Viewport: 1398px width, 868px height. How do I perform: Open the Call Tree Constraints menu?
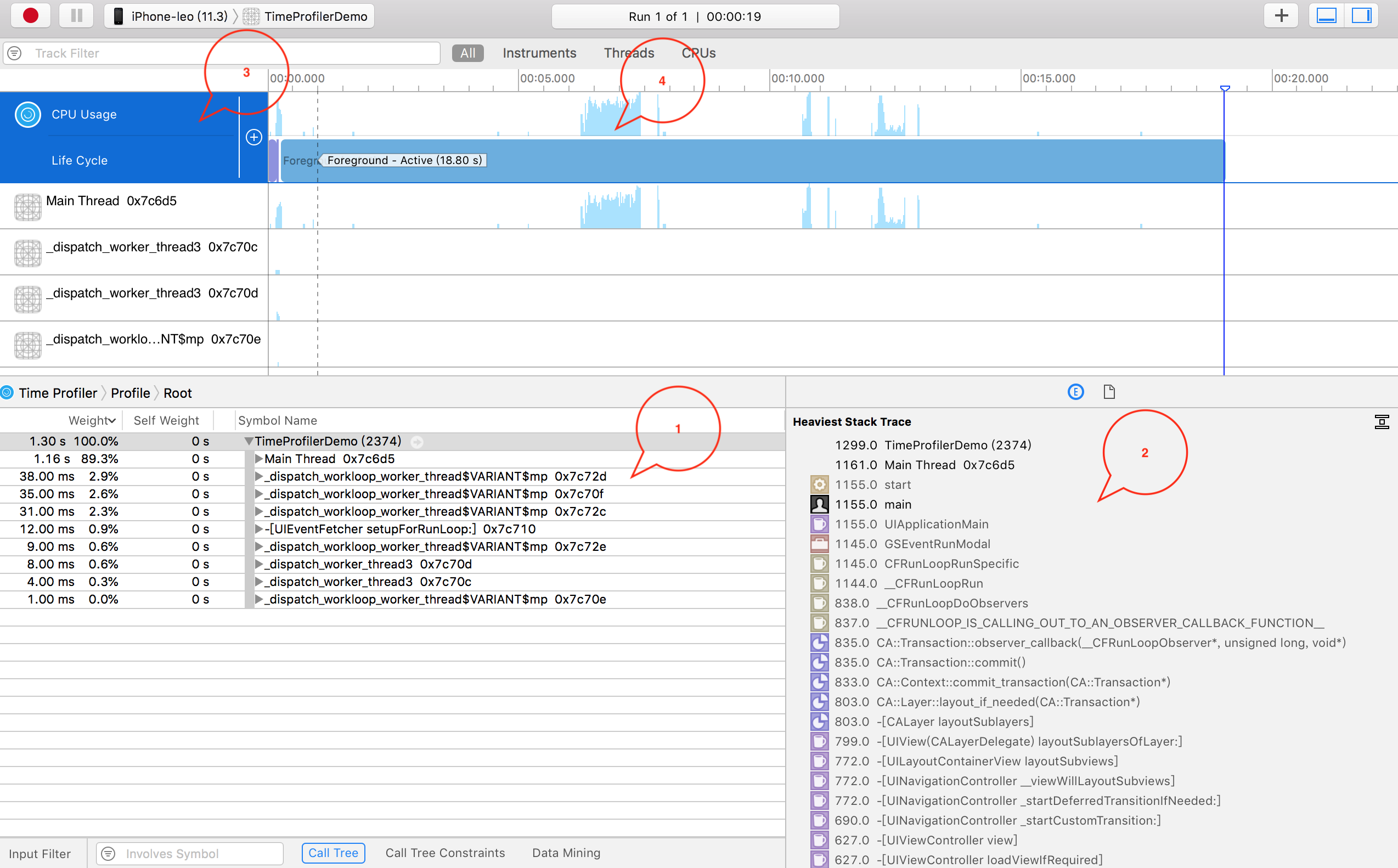446,853
